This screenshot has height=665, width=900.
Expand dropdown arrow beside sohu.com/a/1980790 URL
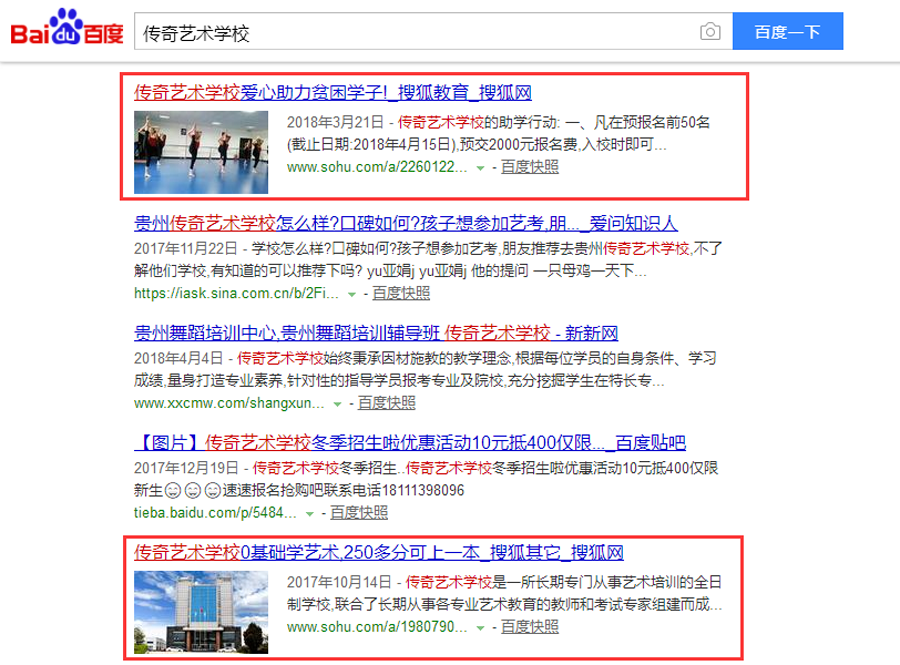click(x=480, y=628)
